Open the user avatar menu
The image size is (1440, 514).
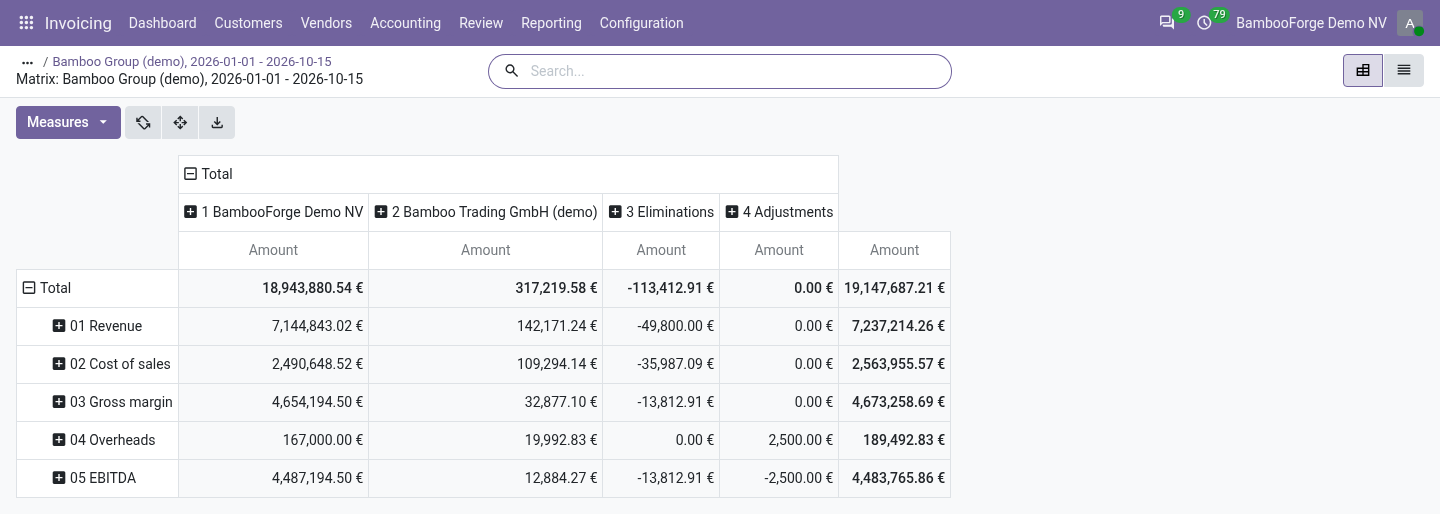pyautogui.click(x=1410, y=23)
